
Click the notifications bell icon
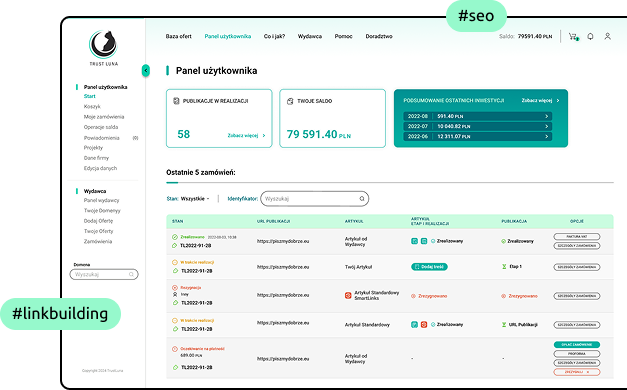(590, 36)
